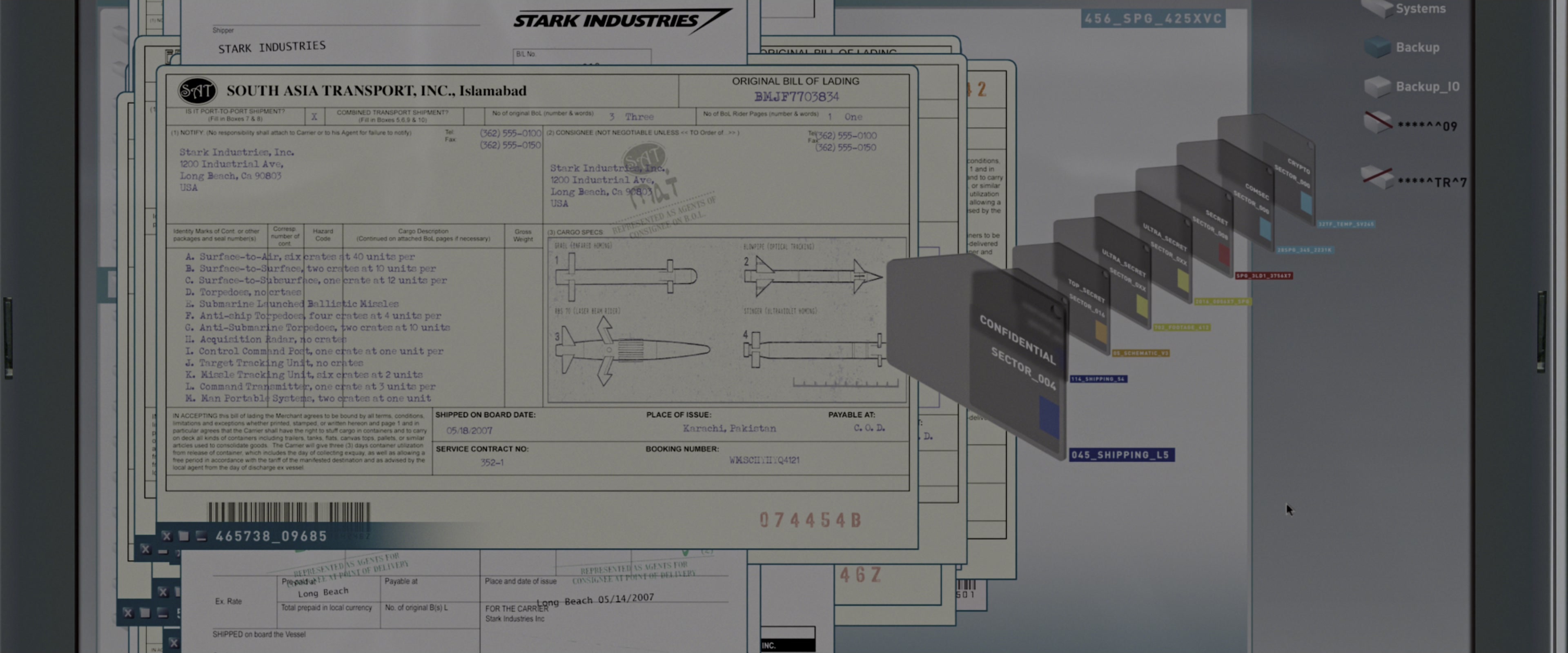Click the red swatch on Secret Sector_008 card
The image size is (1568, 653).
click(x=1225, y=255)
